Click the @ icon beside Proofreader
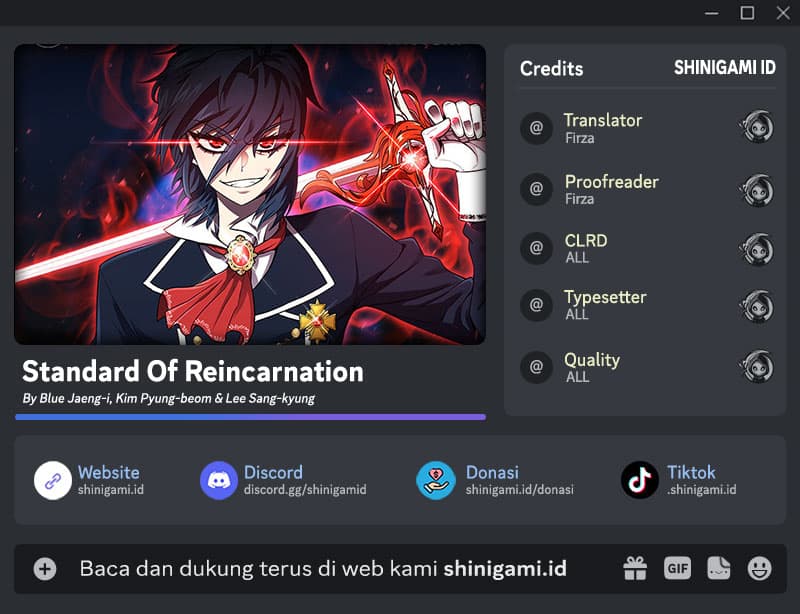 tap(536, 189)
